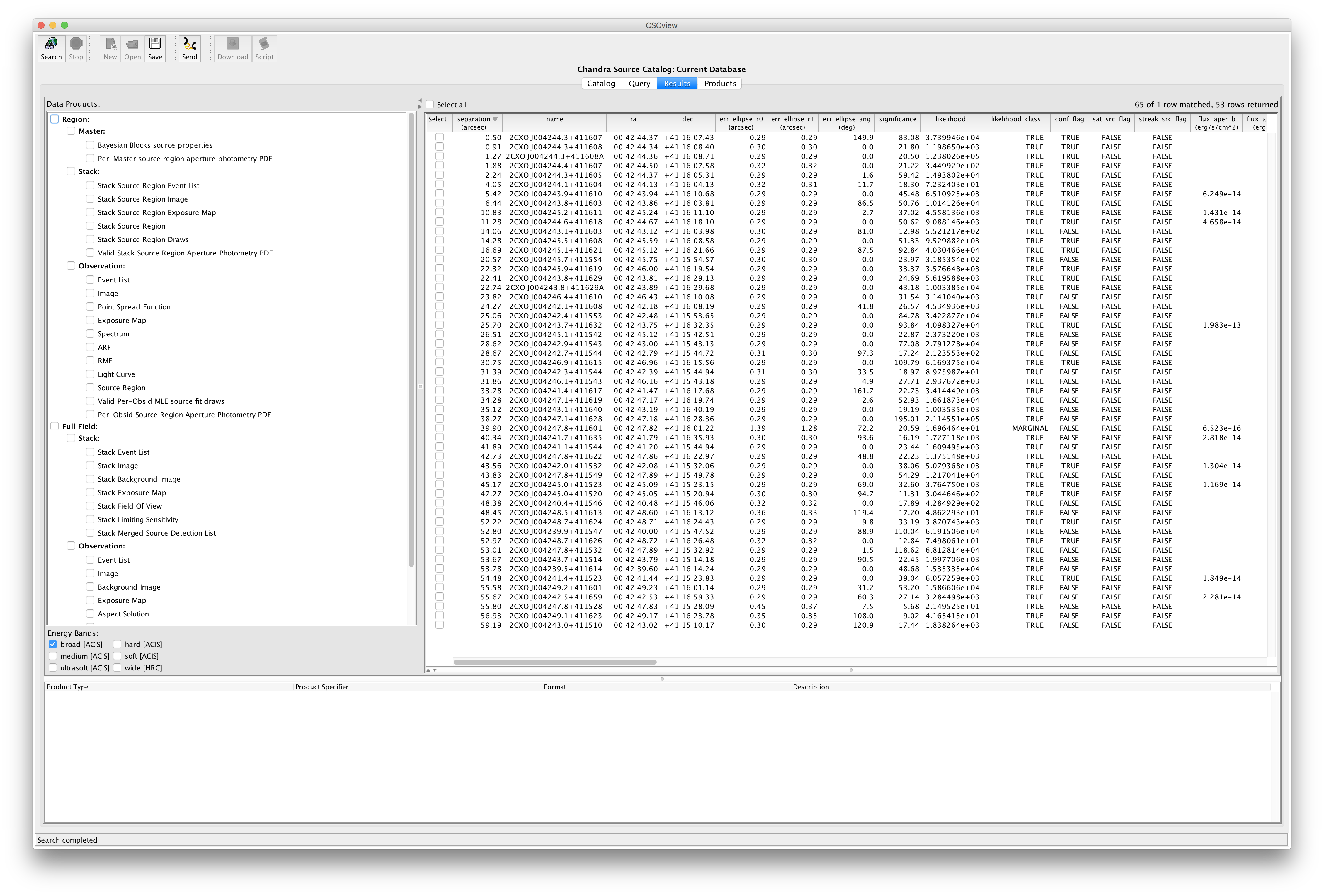Enable the Select all checkbox

click(430, 105)
